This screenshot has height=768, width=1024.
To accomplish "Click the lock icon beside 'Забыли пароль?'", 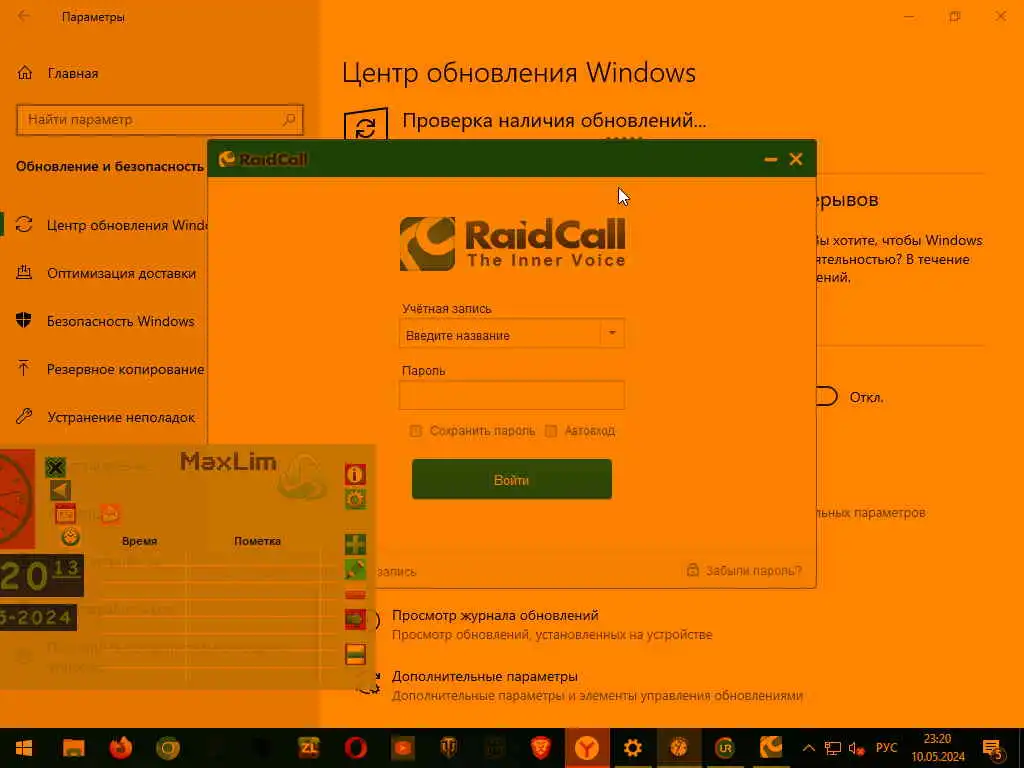I will click(x=692, y=570).
